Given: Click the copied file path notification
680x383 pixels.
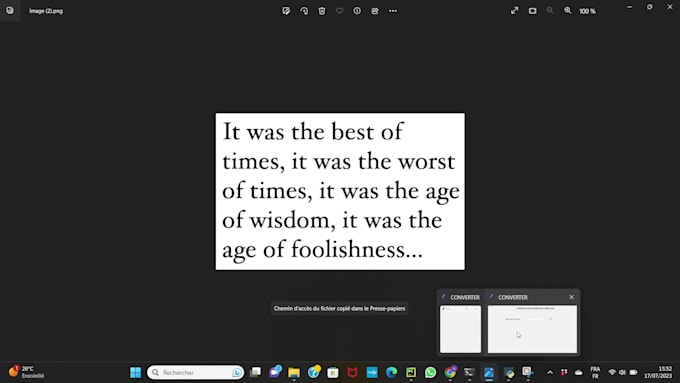Looking at the screenshot, I should click(340, 308).
